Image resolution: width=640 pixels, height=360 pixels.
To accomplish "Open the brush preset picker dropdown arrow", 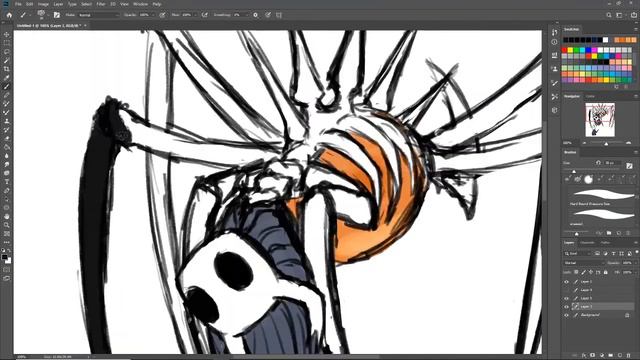I will point(48,15).
